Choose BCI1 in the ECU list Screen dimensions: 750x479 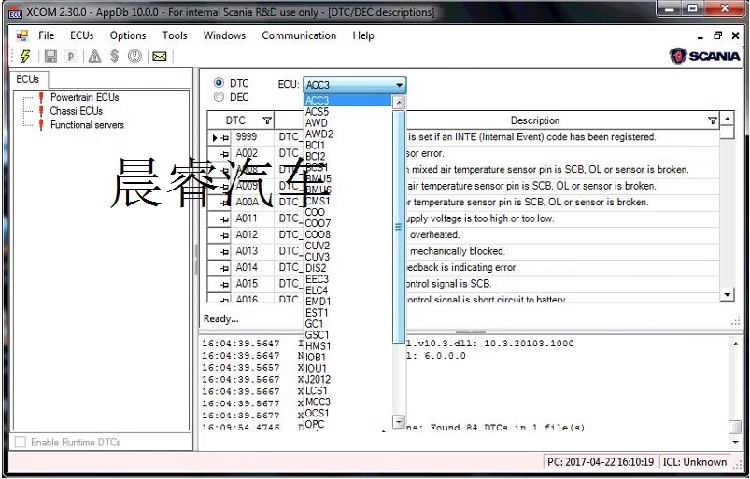348,145
